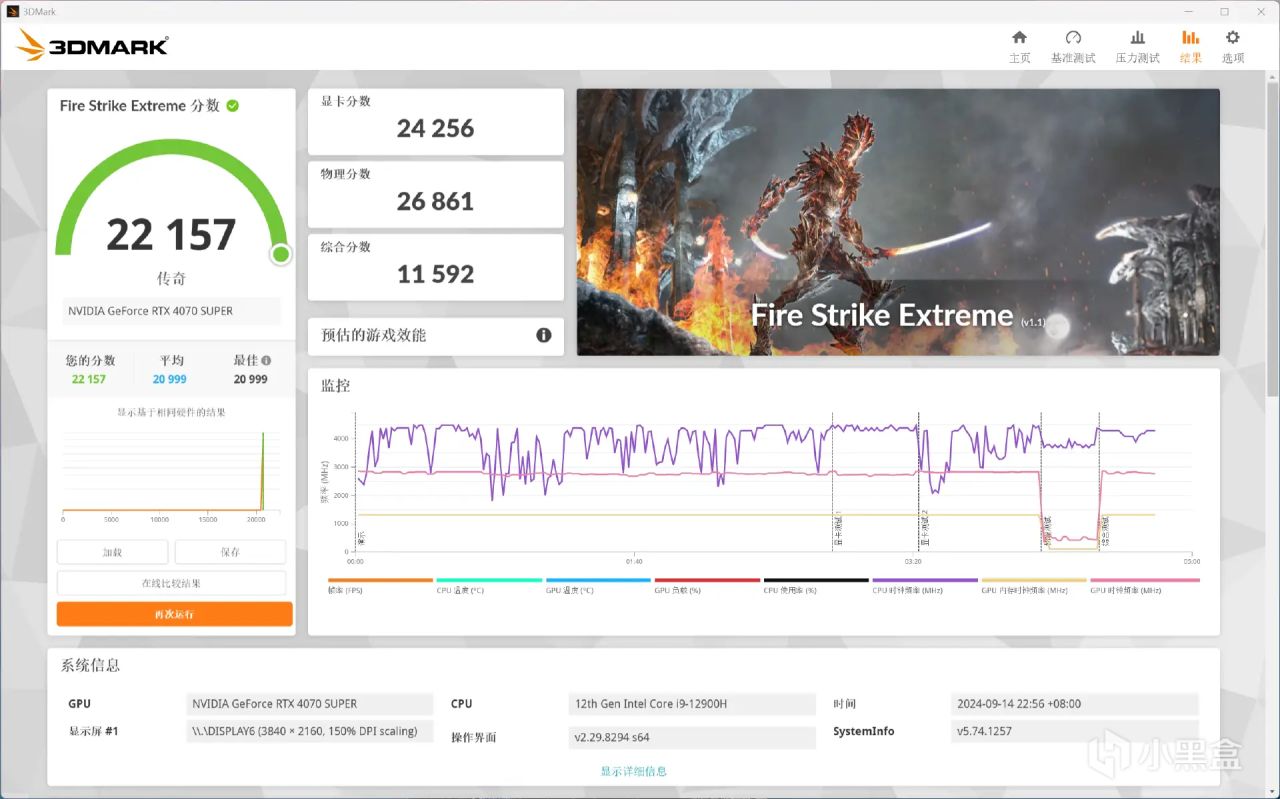Click the main score 22 157
The image size is (1280, 799).
pos(171,235)
